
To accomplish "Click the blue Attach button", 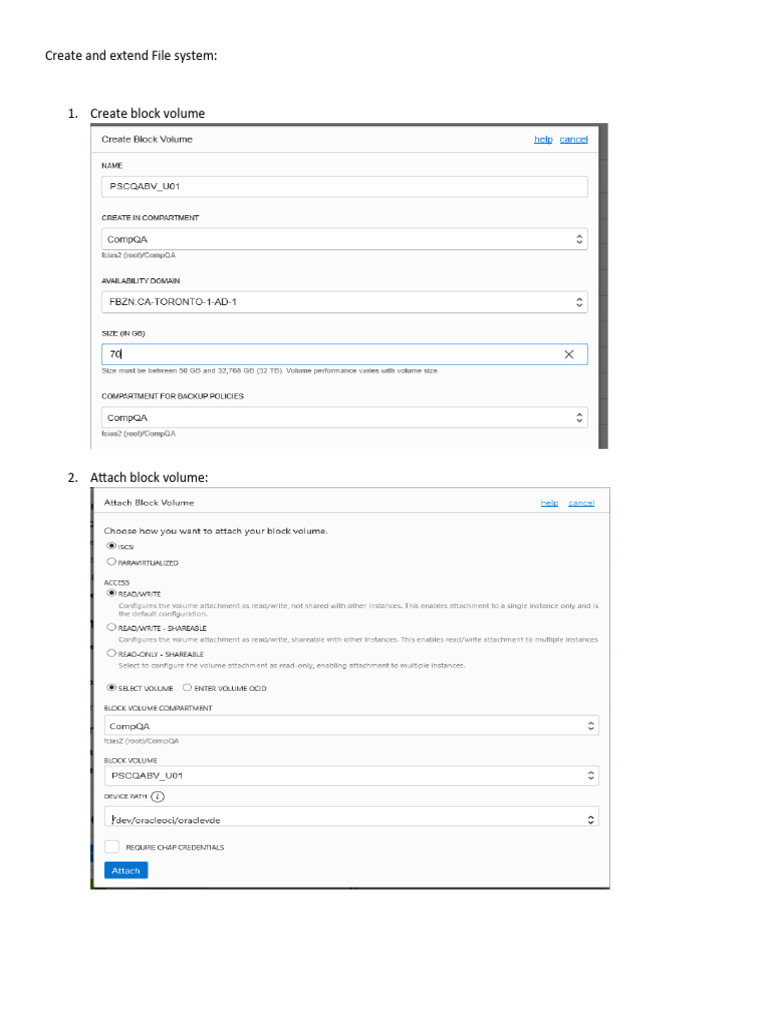I will point(126,871).
